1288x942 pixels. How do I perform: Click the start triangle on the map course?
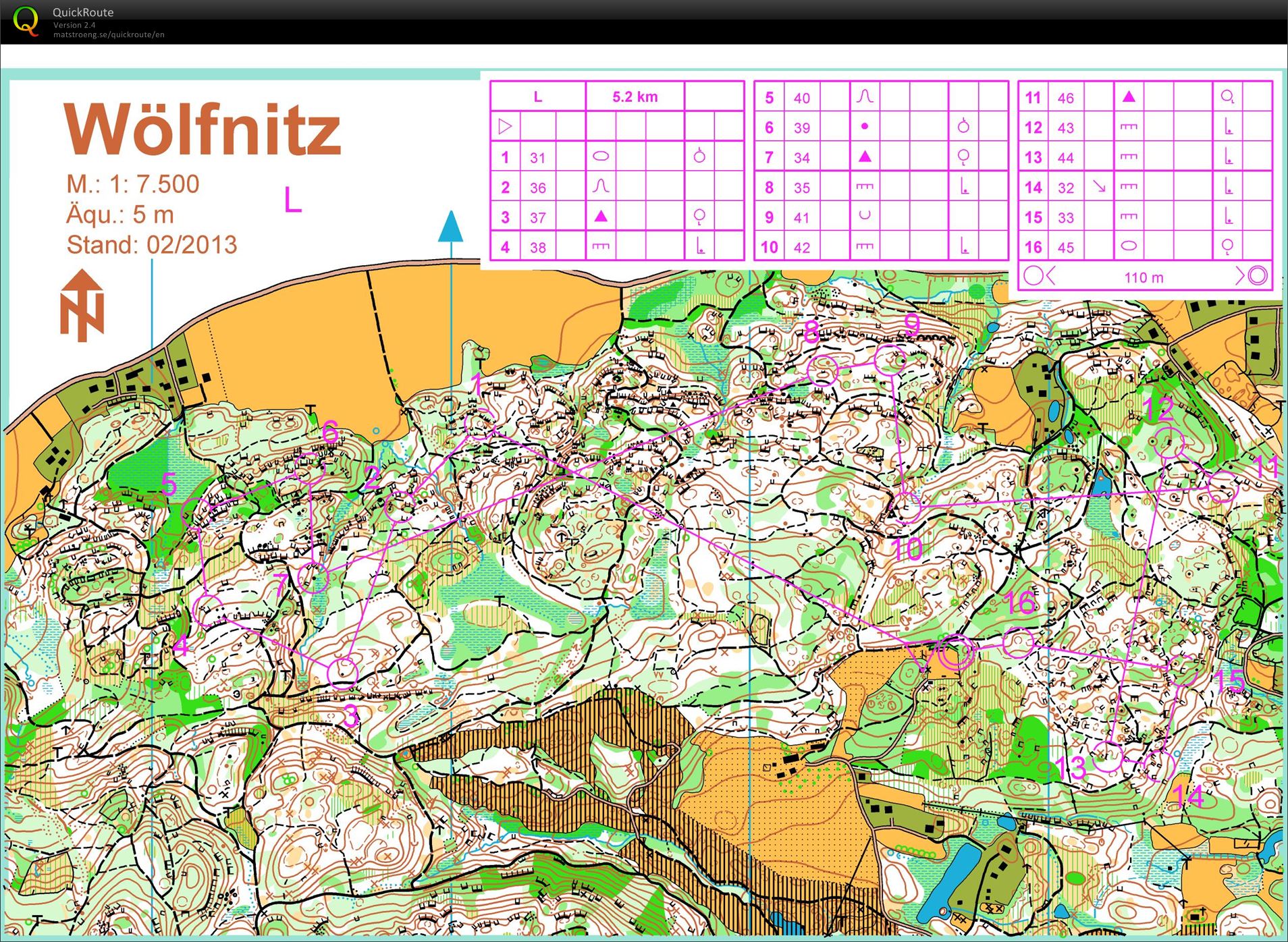tap(923, 656)
